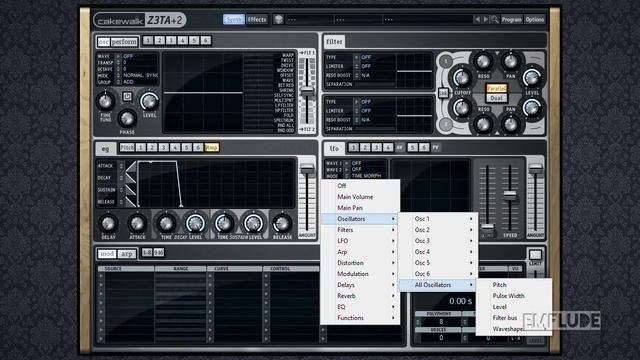Select the Pitch envelope button
The height and width of the screenshot is (360, 640).
(x=127, y=147)
